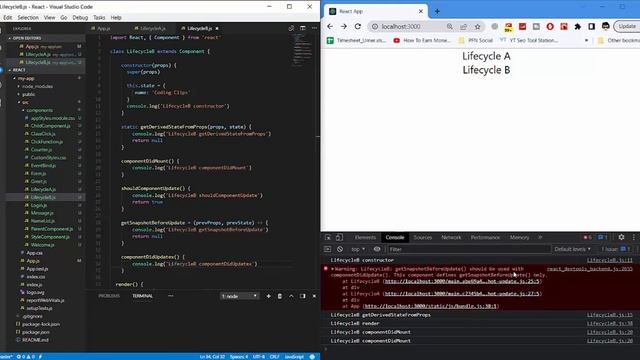Click the Chrome forward arrow
The height and width of the screenshot is (360, 640).
344,27
